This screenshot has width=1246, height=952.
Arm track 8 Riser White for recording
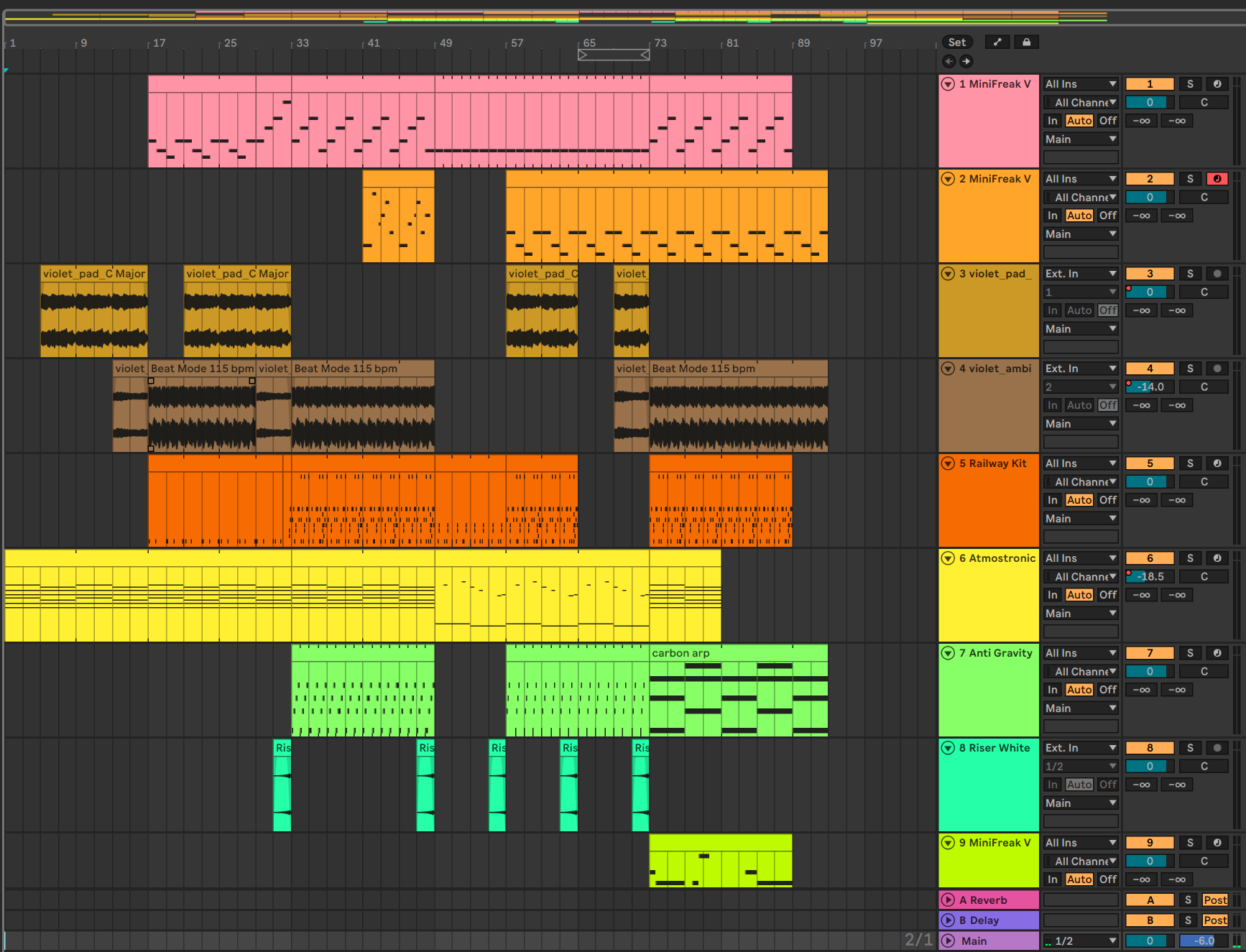click(1217, 748)
